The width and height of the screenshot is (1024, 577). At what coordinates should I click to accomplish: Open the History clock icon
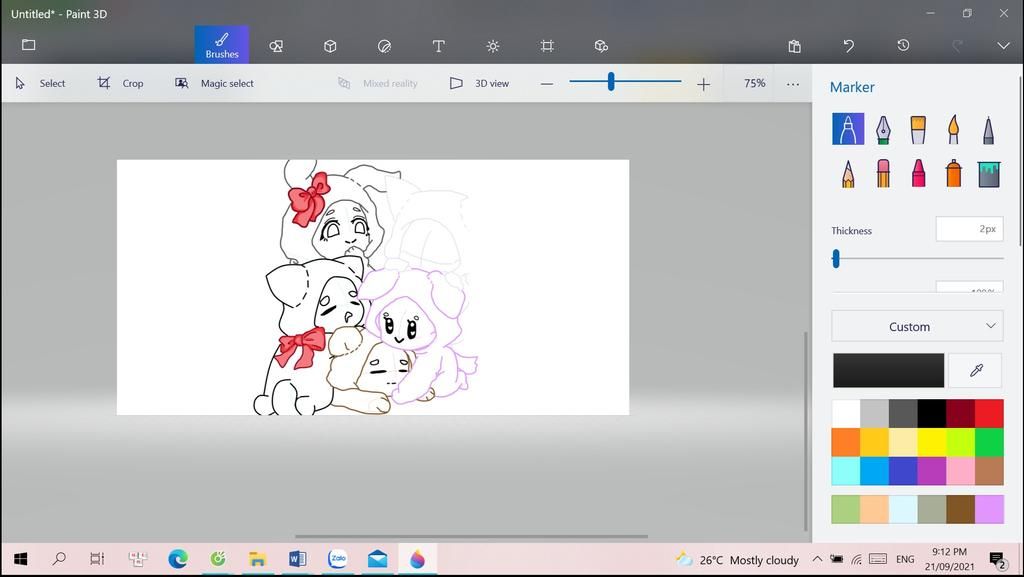click(903, 46)
